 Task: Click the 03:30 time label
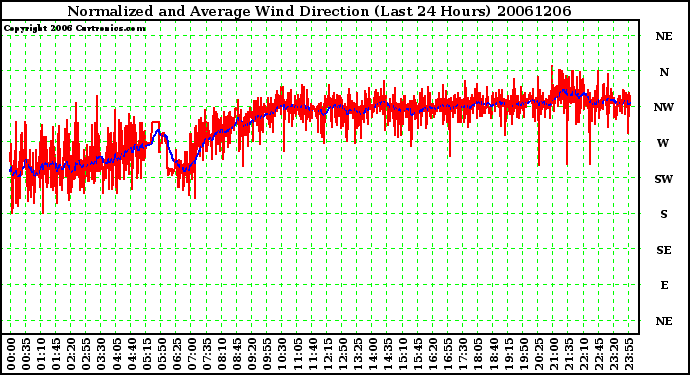tap(101, 354)
